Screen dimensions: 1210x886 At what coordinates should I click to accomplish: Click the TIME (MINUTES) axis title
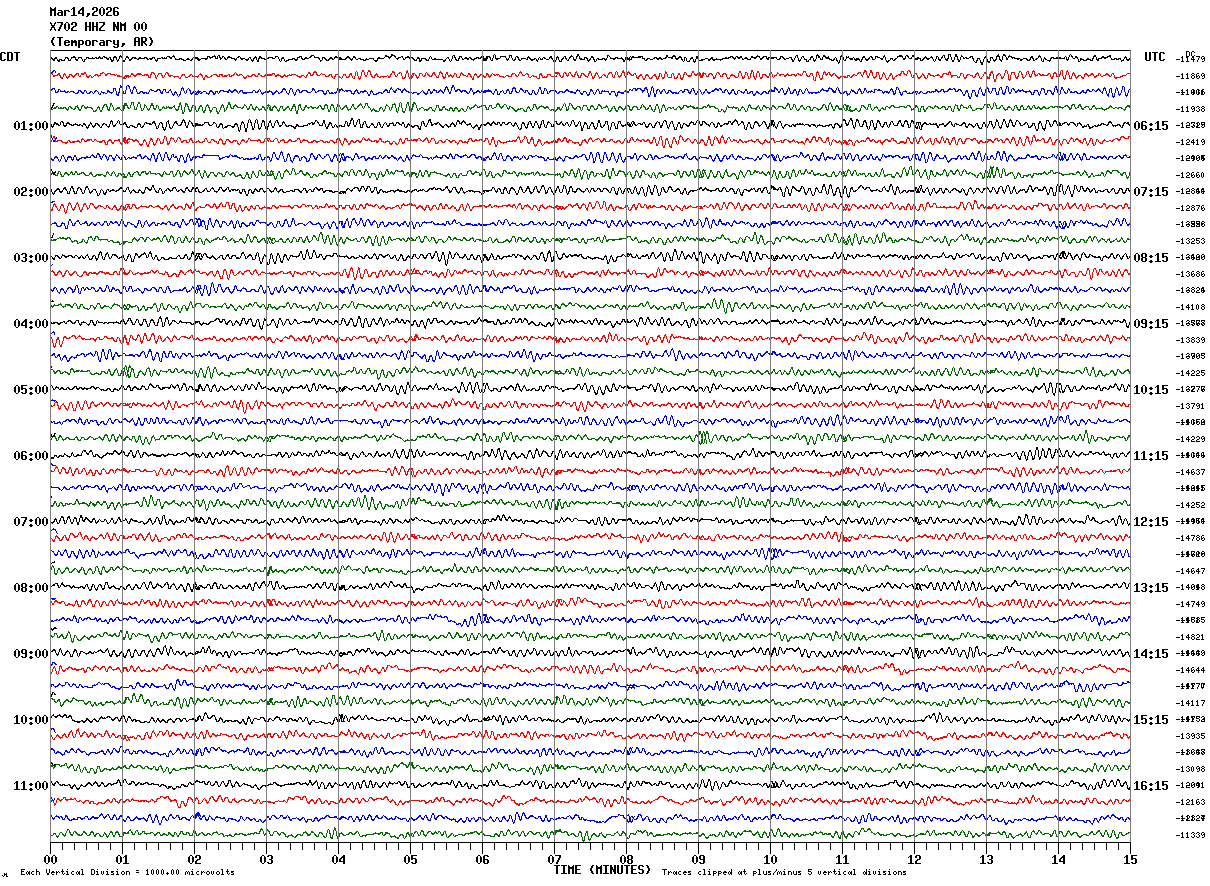coord(602,870)
